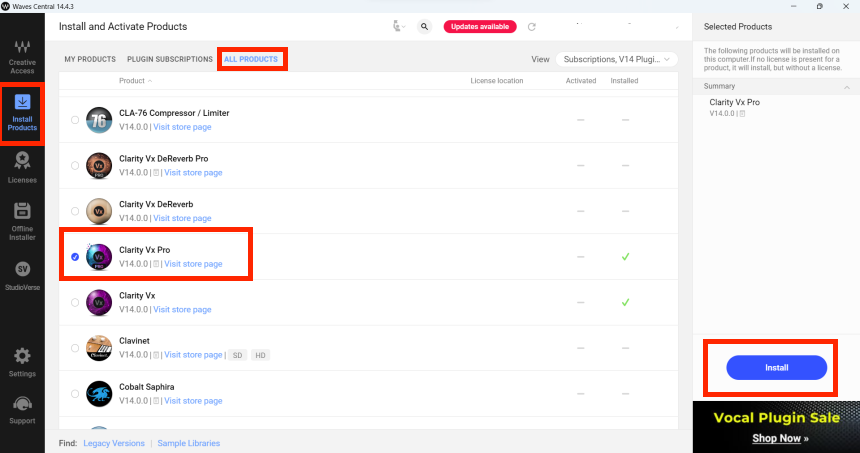Visit store page for Clarity Vx
860x453 pixels.
click(x=182, y=309)
